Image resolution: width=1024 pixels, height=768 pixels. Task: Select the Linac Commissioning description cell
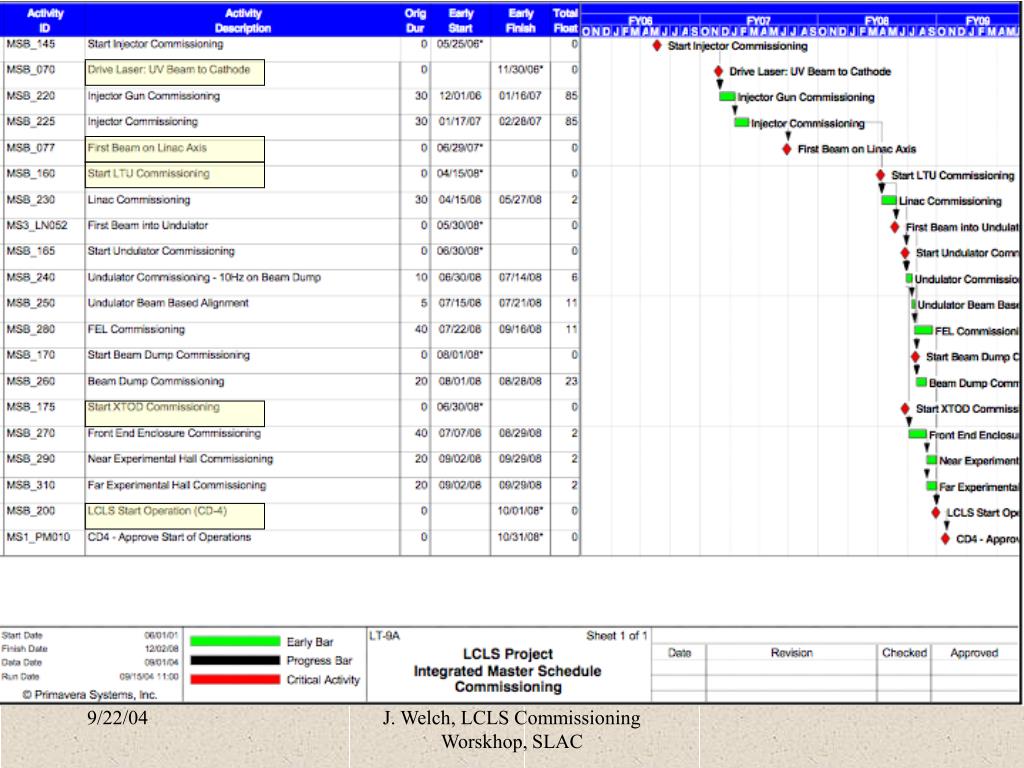pyautogui.click(x=139, y=200)
